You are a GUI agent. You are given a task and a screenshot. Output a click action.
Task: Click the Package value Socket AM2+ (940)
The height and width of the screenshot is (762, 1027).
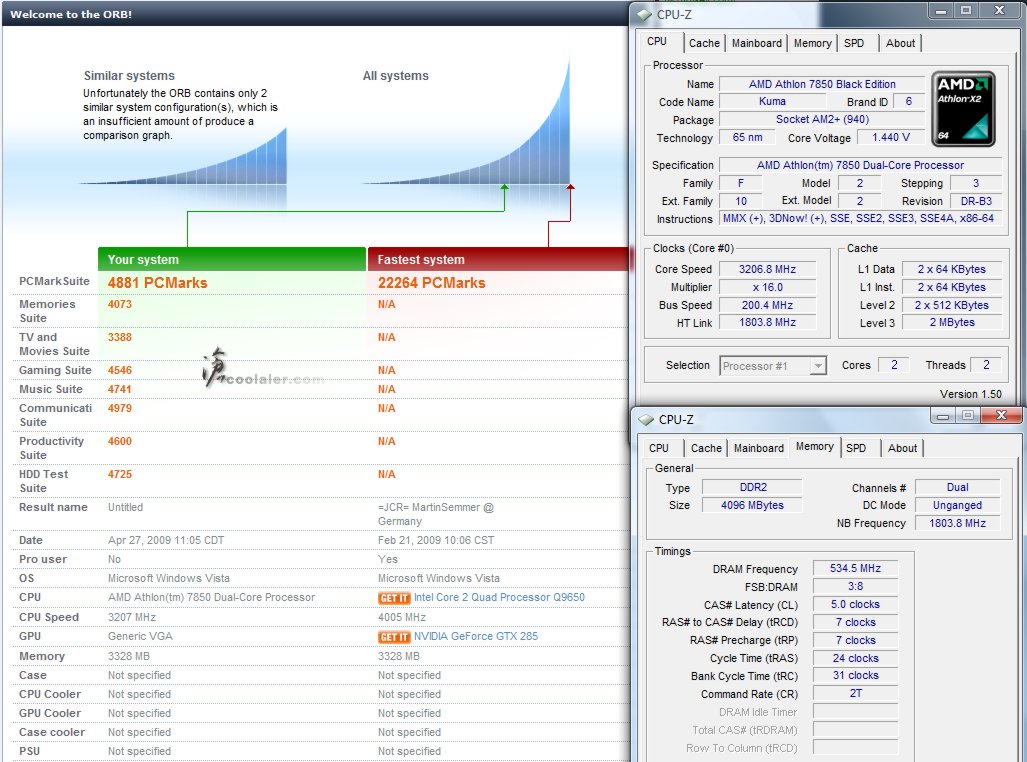tap(822, 119)
